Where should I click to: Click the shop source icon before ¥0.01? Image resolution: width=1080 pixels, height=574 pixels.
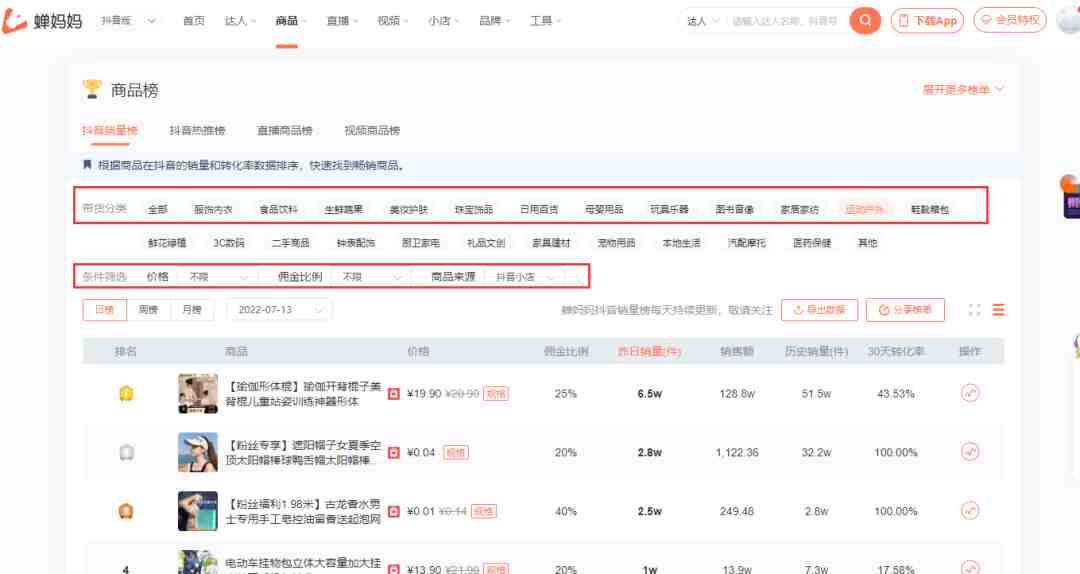point(394,511)
